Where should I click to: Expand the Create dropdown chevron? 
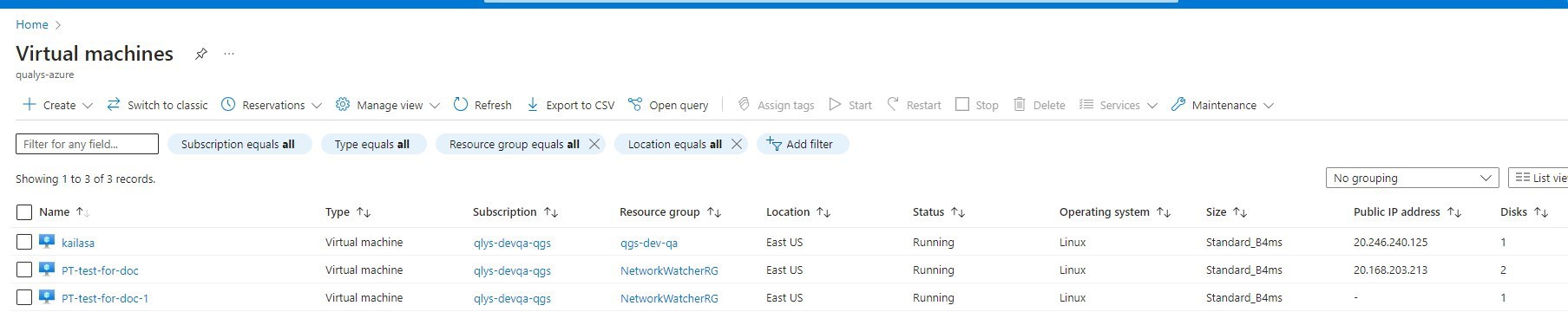tap(88, 106)
